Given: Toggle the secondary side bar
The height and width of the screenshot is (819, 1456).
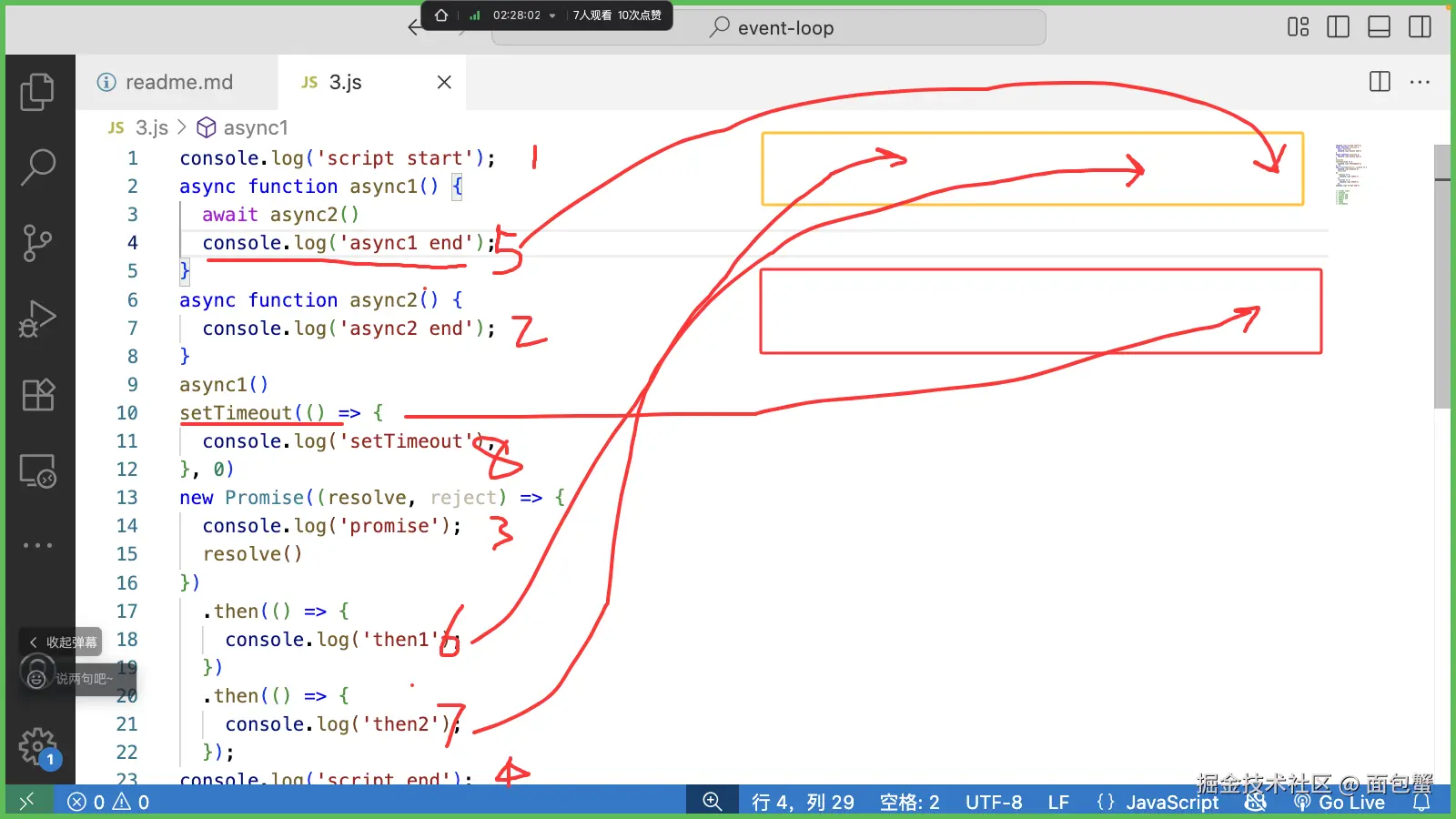Looking at the screenshot, I should (x=1420, y=27).
